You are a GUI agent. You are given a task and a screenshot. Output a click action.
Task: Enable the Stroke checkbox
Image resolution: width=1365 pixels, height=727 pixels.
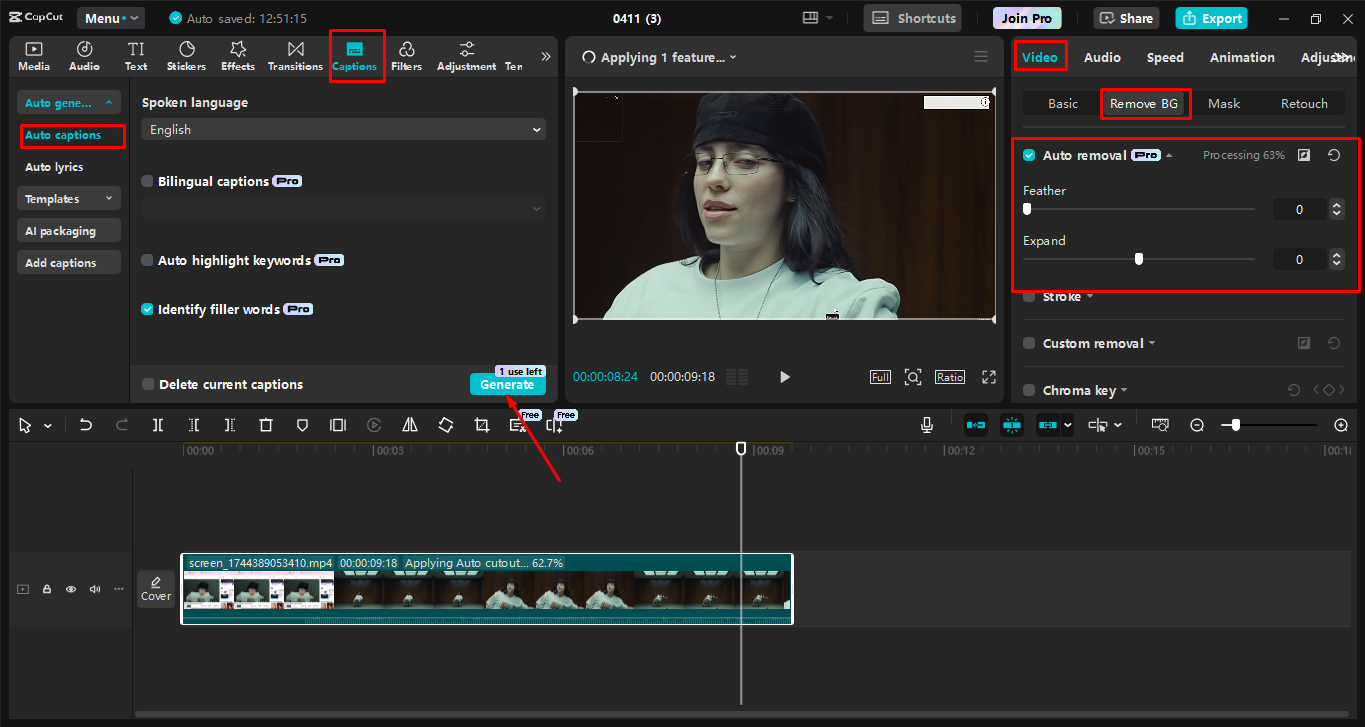(x=1029, y=297)
